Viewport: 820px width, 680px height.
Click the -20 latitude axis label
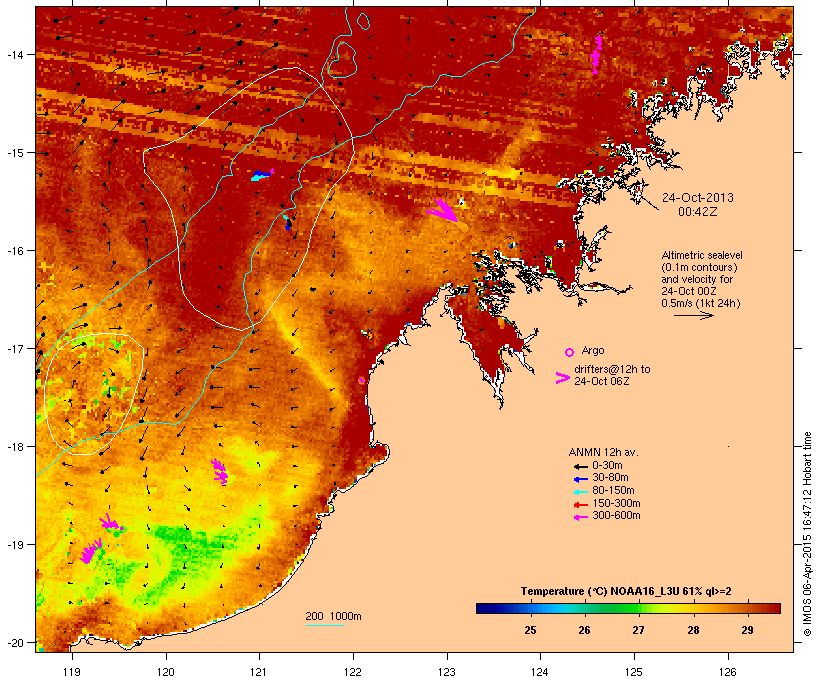14,642
